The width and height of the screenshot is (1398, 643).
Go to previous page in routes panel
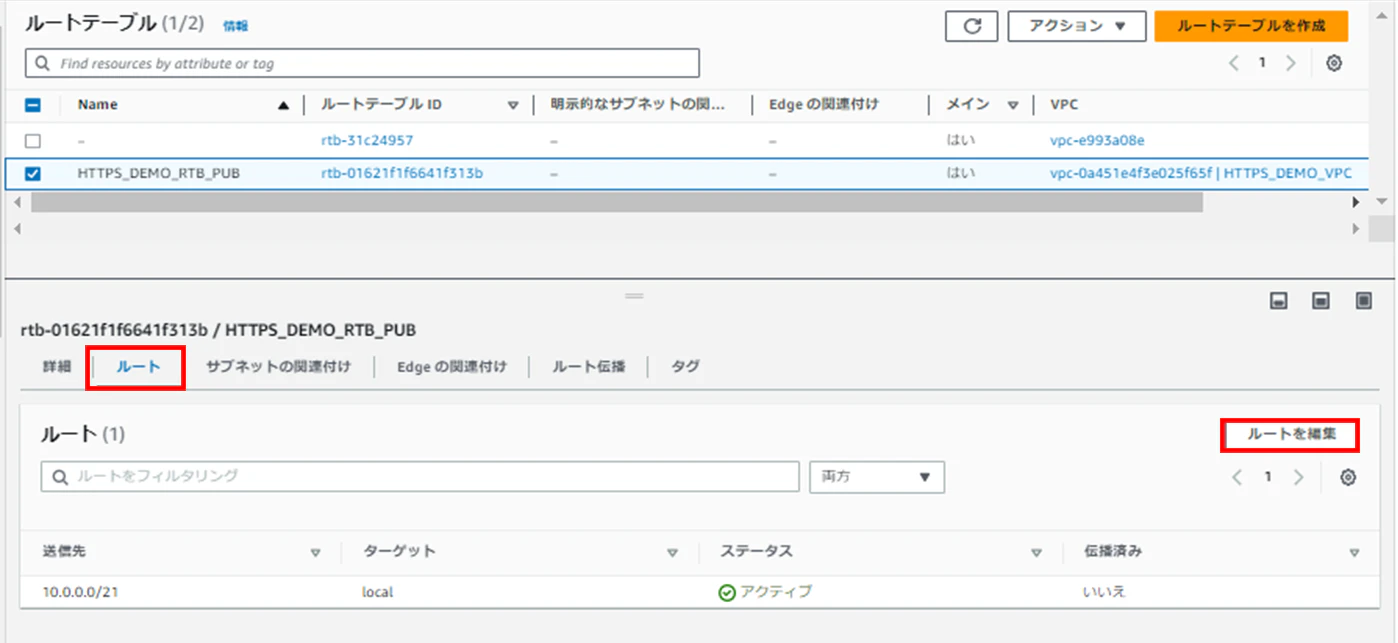pyautogui.click(x=1237, y=477)
